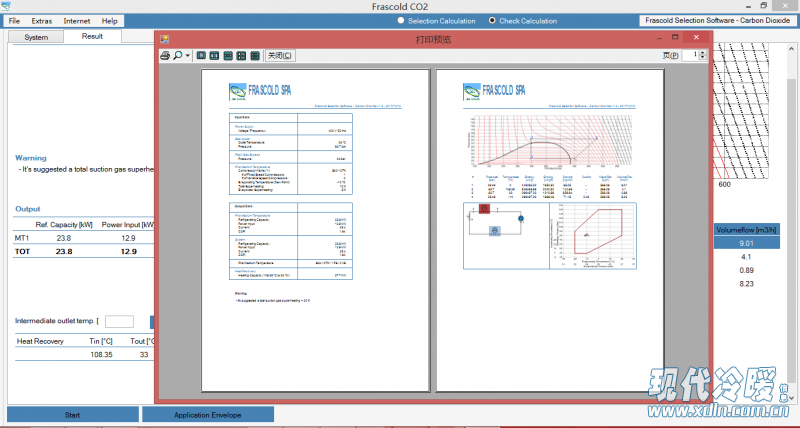Click first preview page thumbnail

(x=316, y=231)
